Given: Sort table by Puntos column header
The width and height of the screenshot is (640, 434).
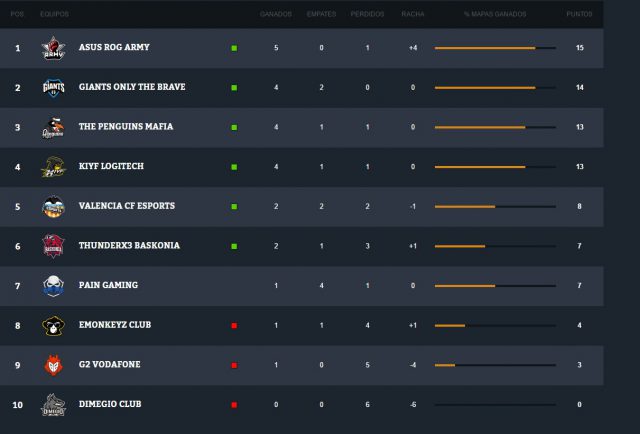Looking at the screenshot, I should point(579,15).
